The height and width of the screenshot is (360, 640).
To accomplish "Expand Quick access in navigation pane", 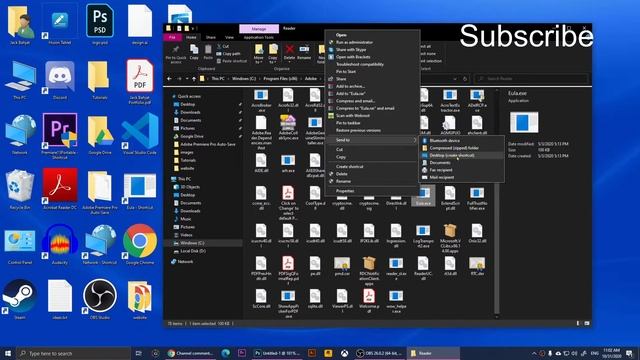I will (x=186, y=96).
